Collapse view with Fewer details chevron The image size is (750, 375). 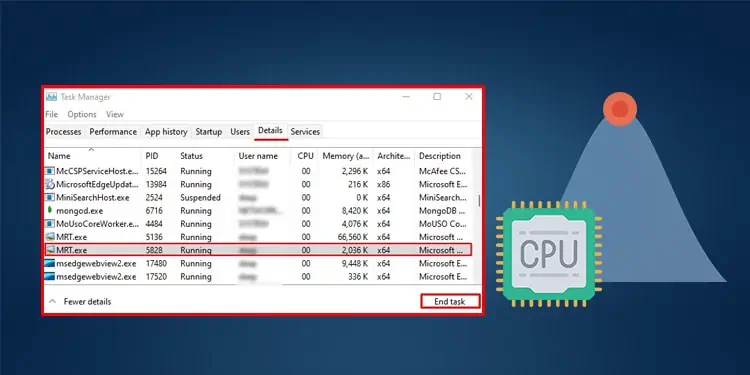click(x=53, y=301)
